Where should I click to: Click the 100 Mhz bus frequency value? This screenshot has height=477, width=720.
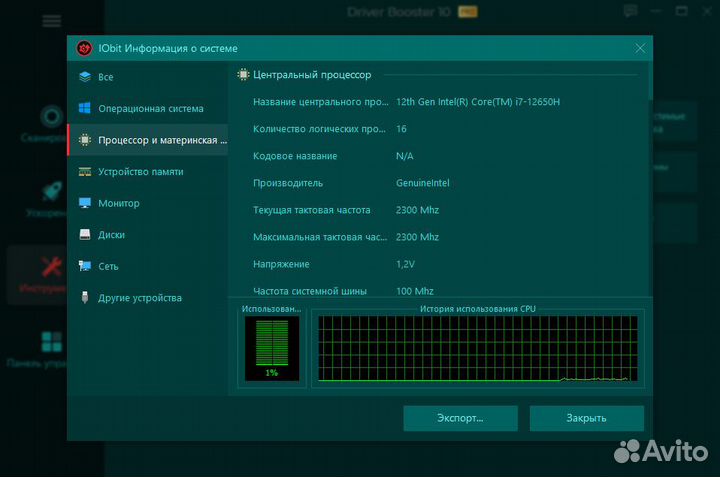click(x=415, y=291)
